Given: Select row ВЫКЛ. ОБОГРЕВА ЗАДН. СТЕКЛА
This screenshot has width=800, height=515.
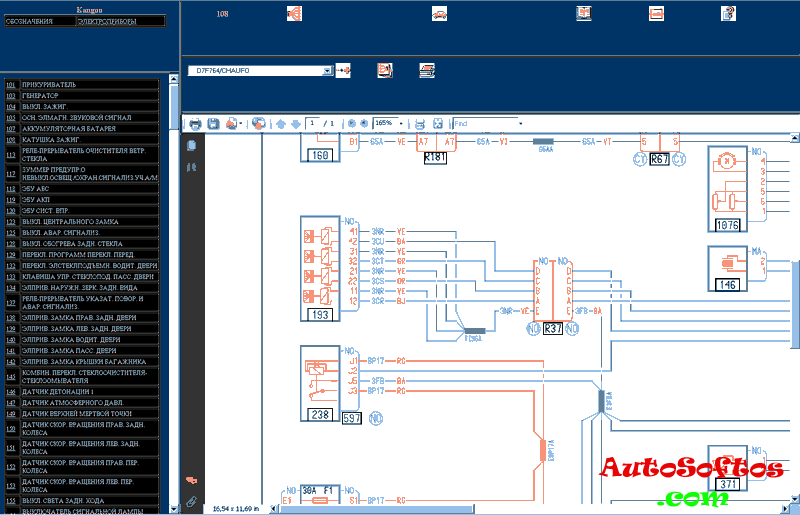Looking at the screenshot, I should [x=82, y=243].
